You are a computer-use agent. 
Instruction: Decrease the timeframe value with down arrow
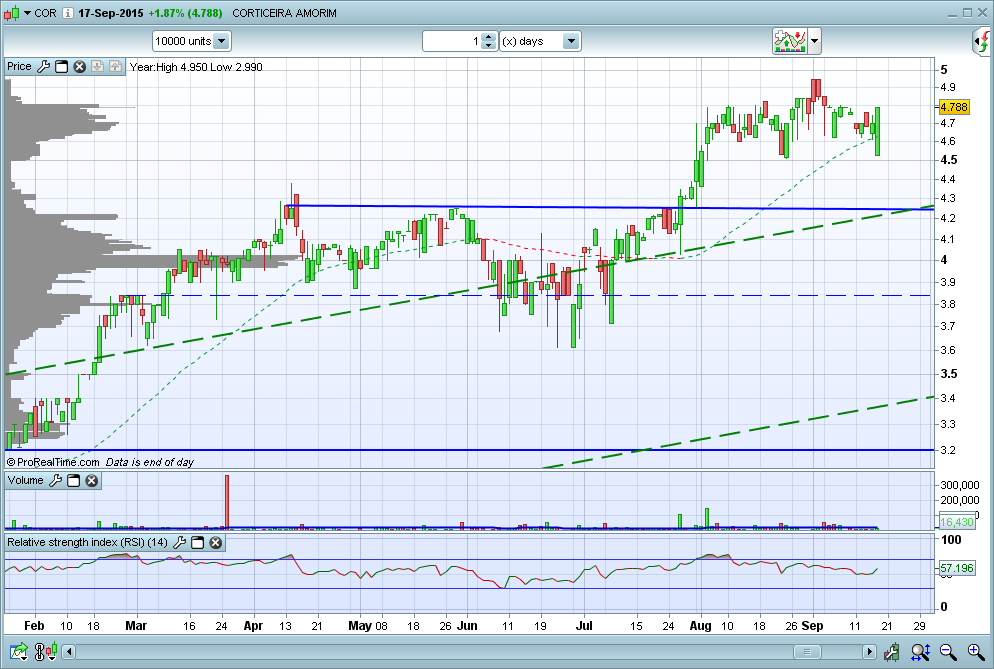click(x=489, y=46)
